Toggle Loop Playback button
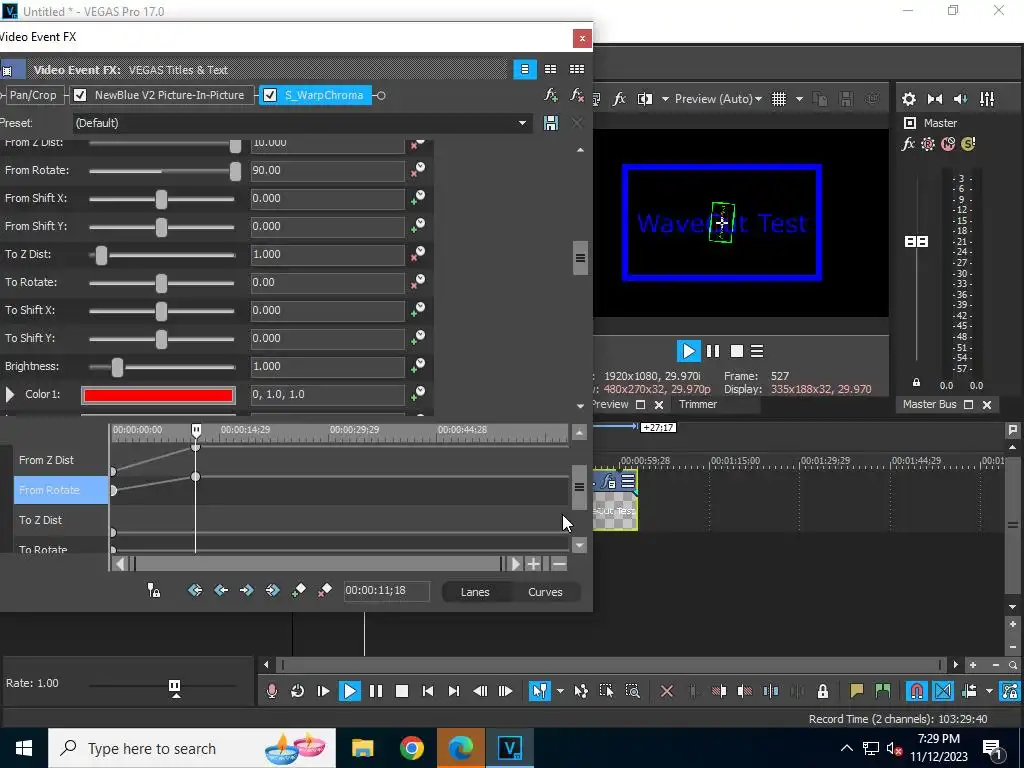 click(297, 691)
